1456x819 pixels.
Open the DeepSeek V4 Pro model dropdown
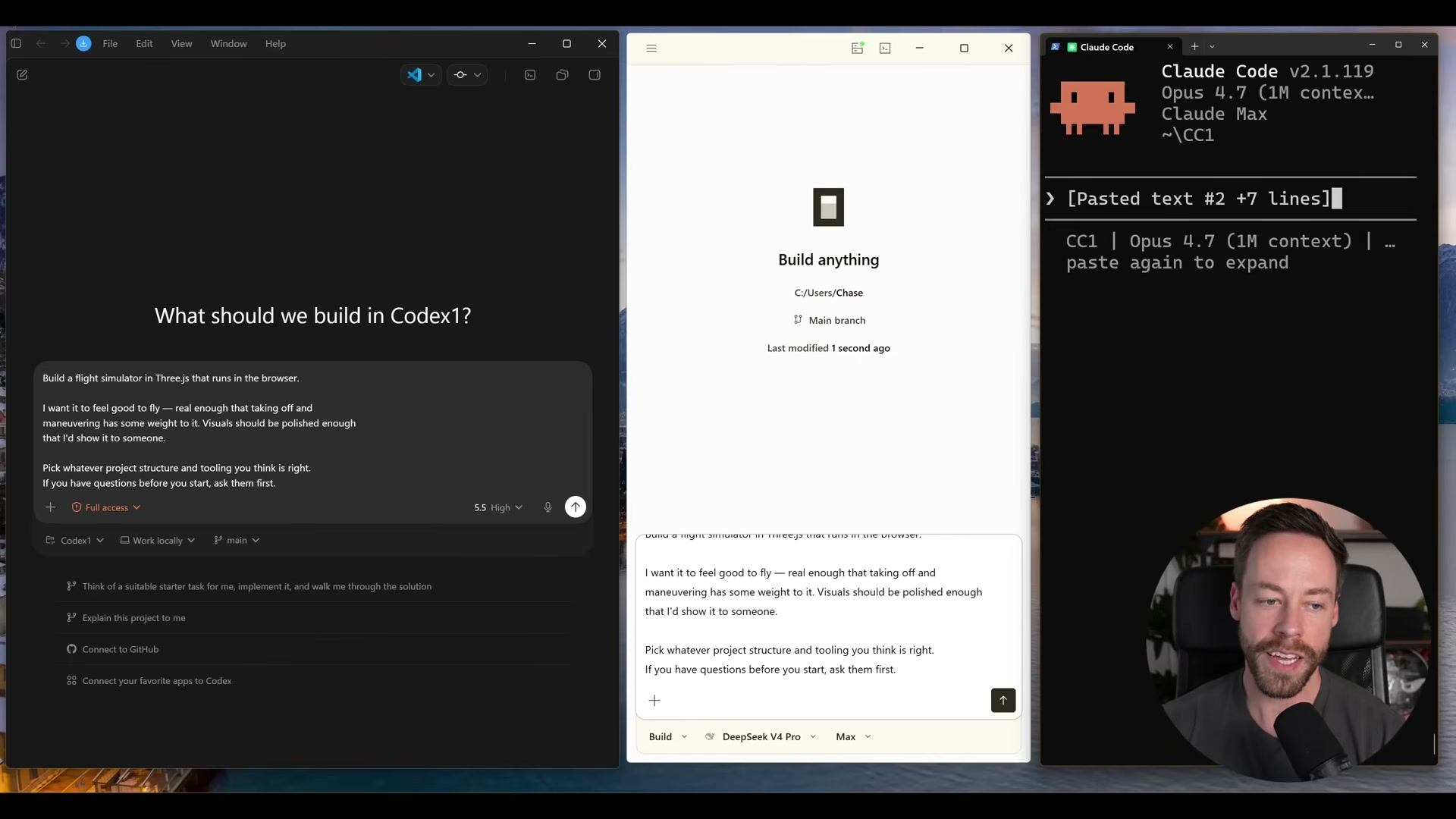pyautogui.click(x=761, y=736)
